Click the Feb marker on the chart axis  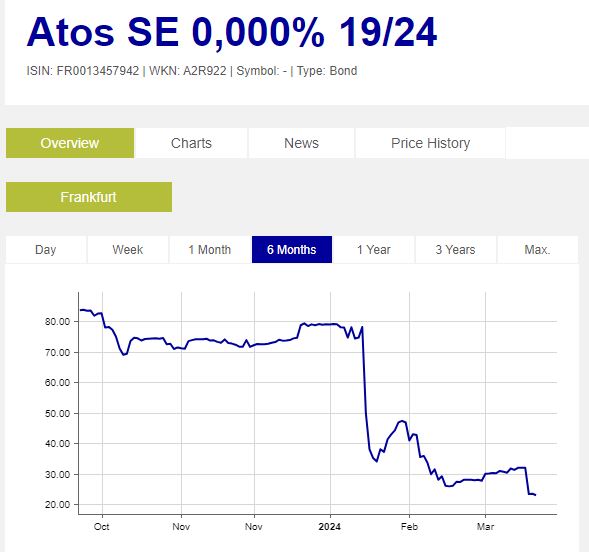tap(409, 527)
